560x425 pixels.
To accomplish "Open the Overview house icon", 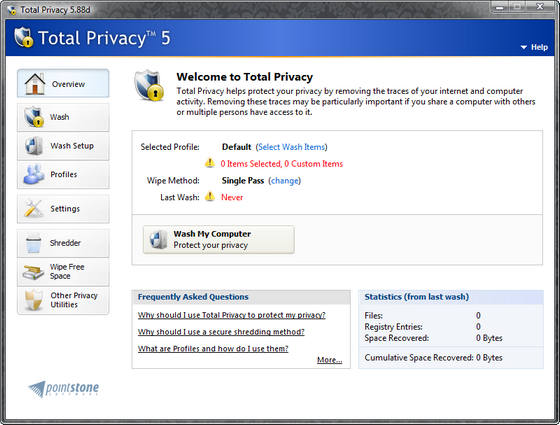I will coord(35,84).
